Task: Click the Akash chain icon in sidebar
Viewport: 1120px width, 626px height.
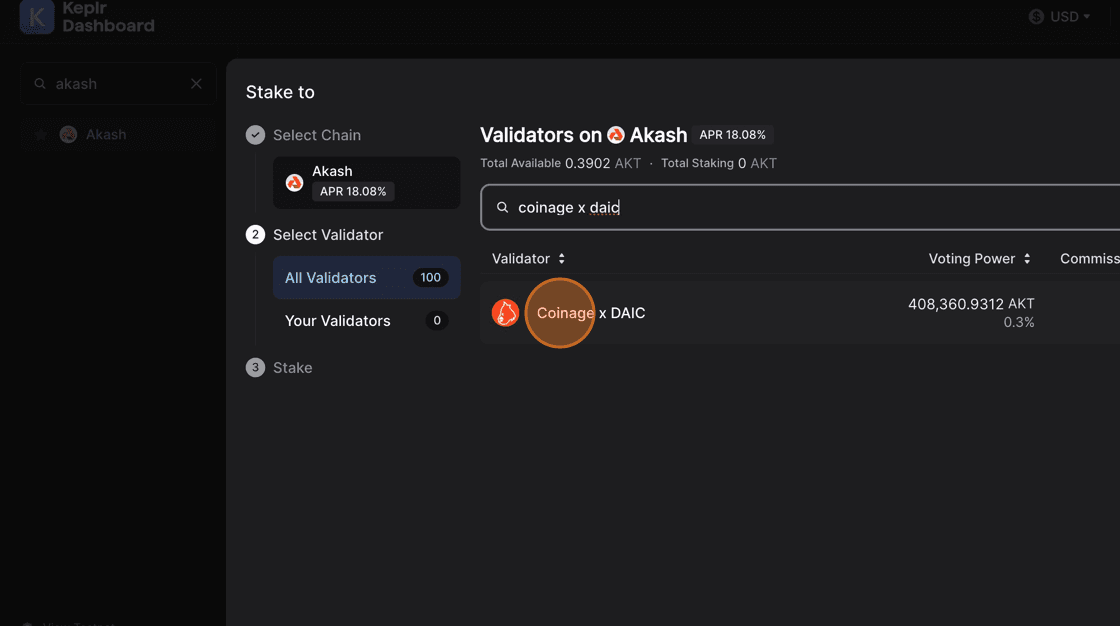Action: point(68,135)
